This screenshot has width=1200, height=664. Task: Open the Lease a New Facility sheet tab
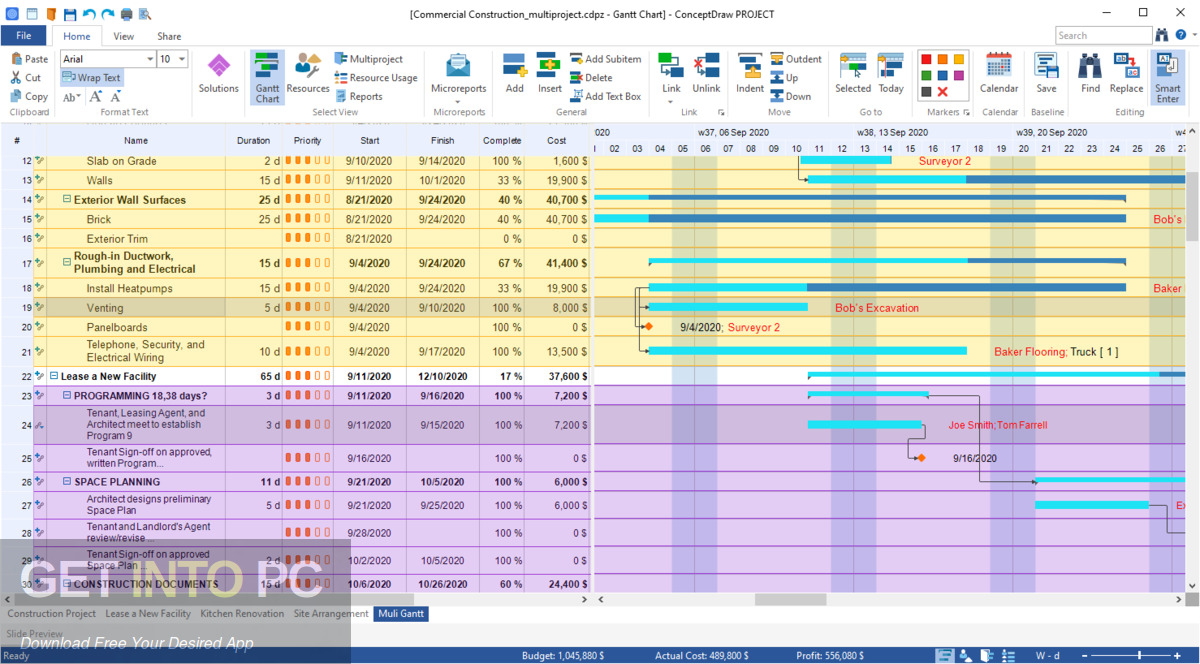[148, 614]
